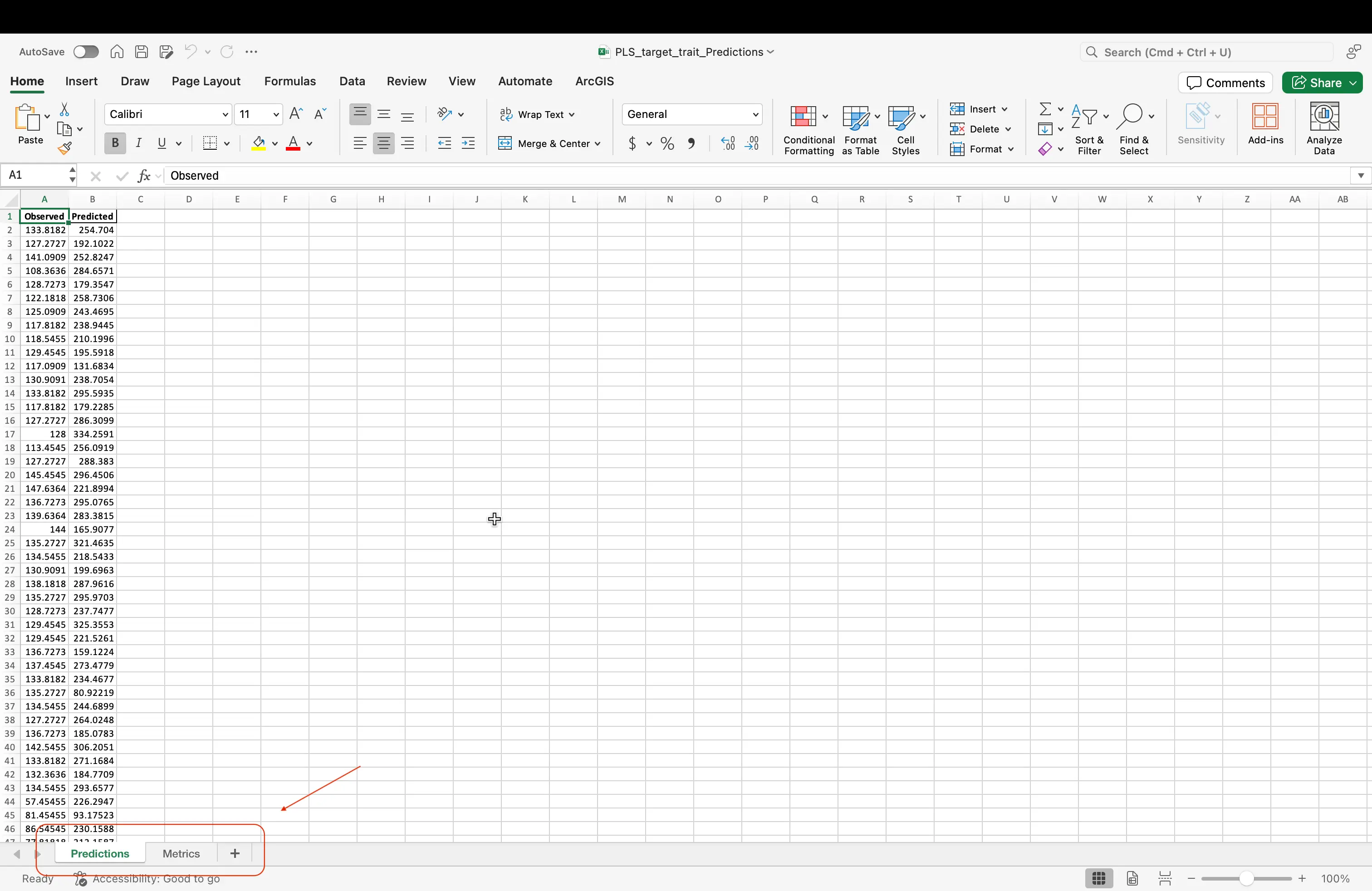
Task: Apply currency dollar format
Action: [632, 143]
